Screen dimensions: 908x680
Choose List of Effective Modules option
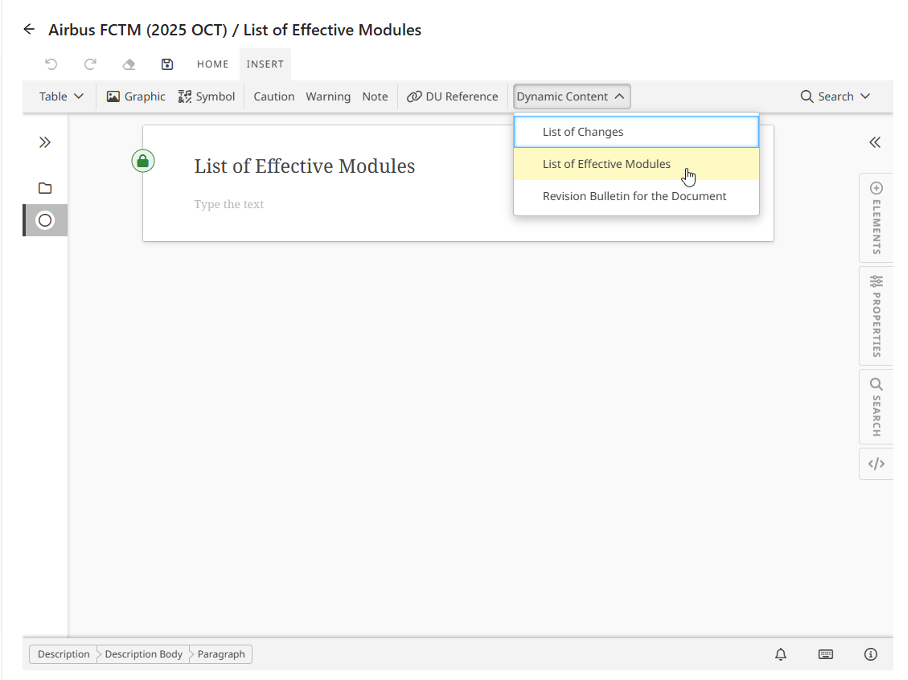tap(636, 164)
